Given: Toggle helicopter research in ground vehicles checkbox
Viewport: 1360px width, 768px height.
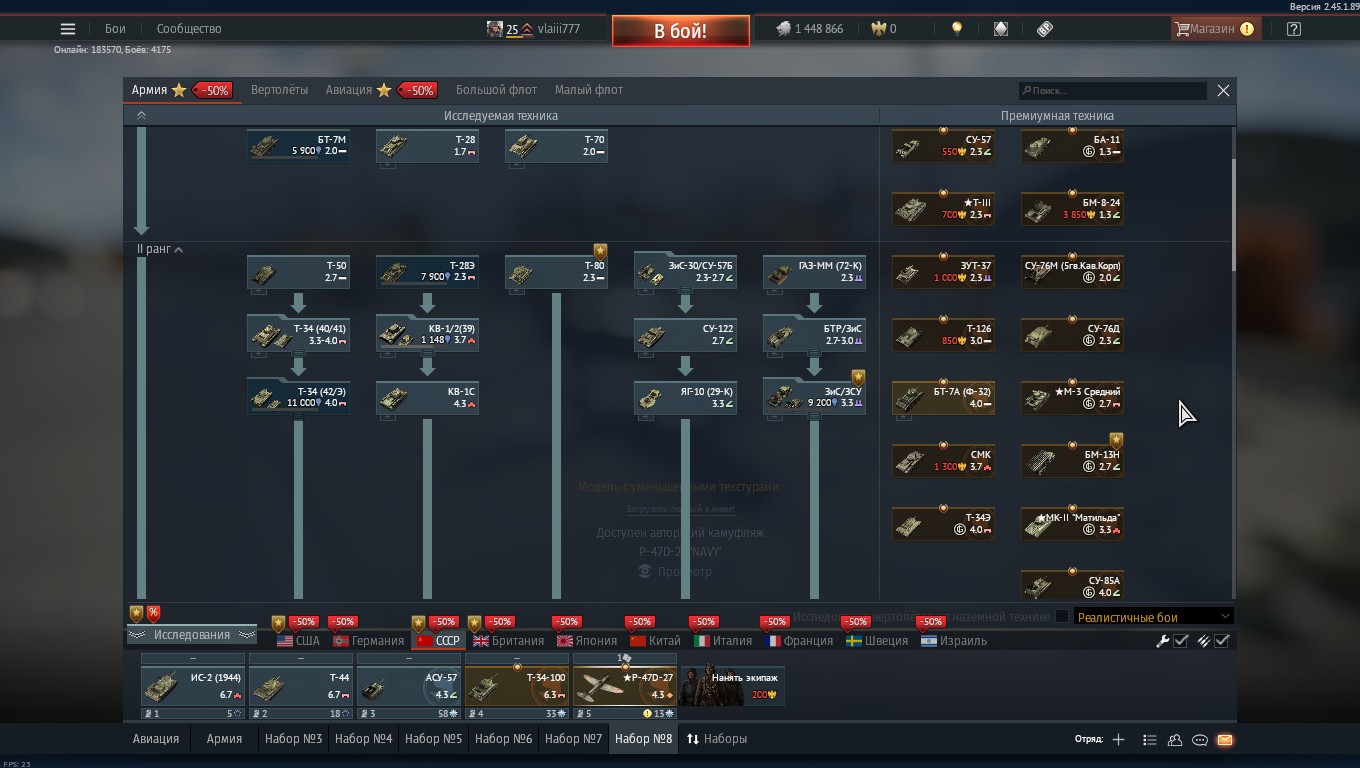Looking at the screenshot, I should point(1062,617).
